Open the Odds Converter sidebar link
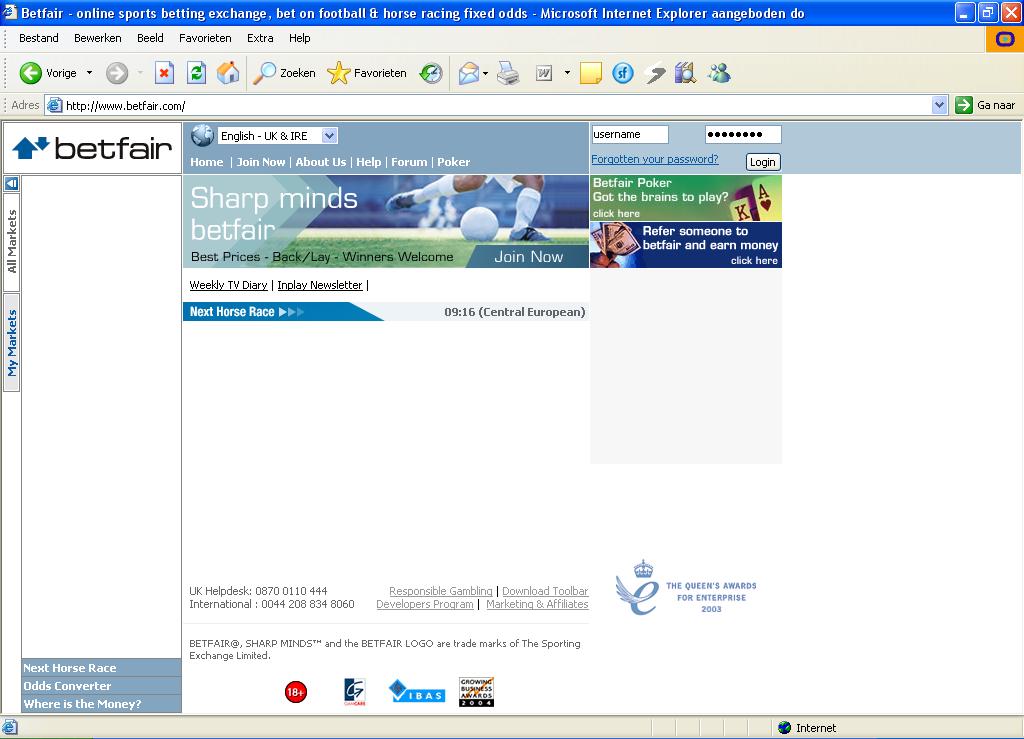 [101, 686]
